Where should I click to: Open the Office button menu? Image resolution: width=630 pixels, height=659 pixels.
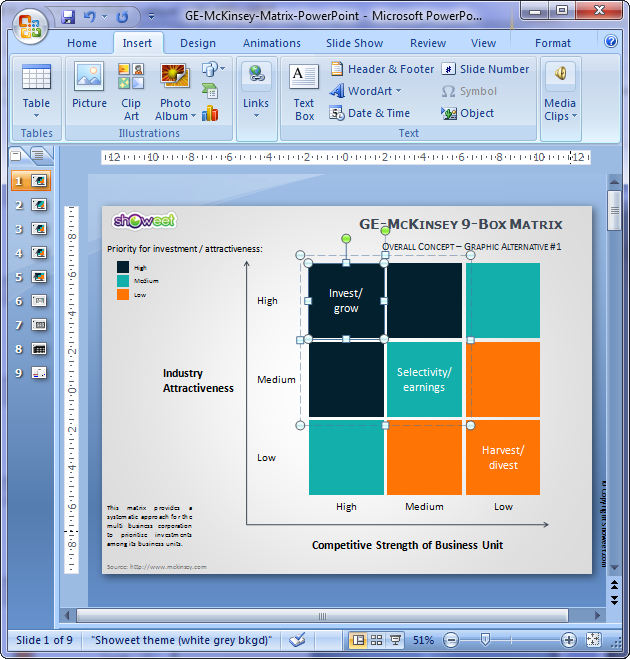(29, 26)
